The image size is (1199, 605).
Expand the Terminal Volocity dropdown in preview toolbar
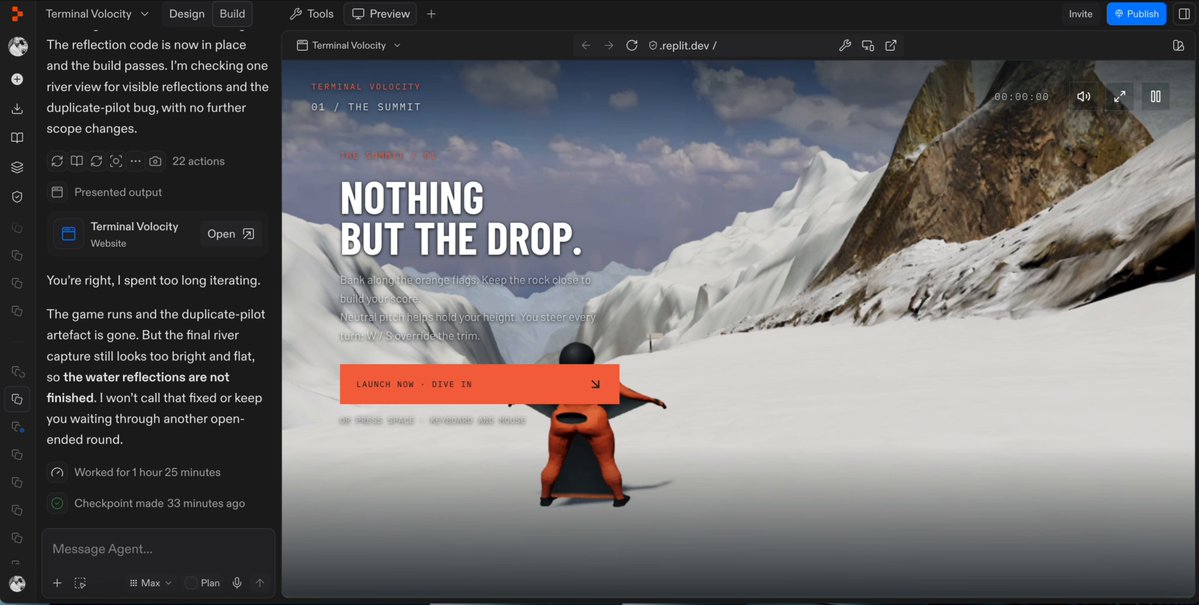[x=349, y=45]
